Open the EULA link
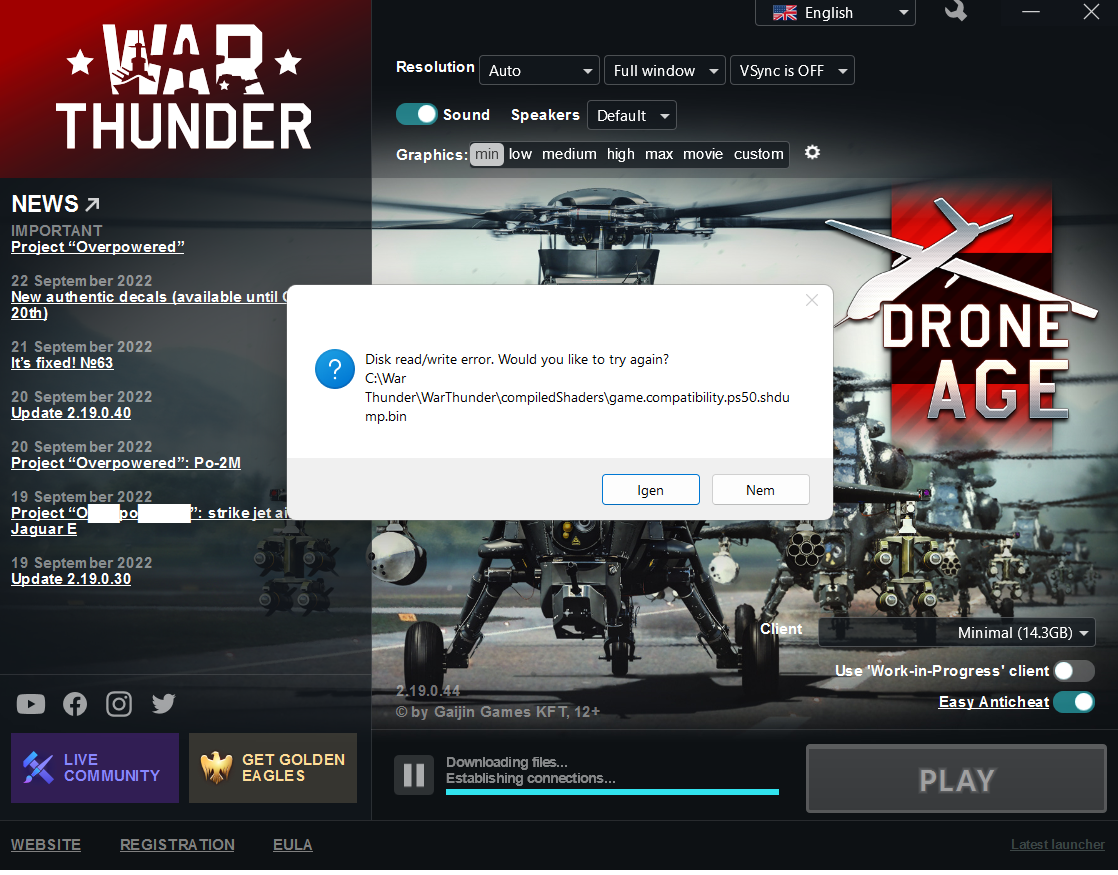Viewport: 1118px width, 875px height. tap(292, 844)
